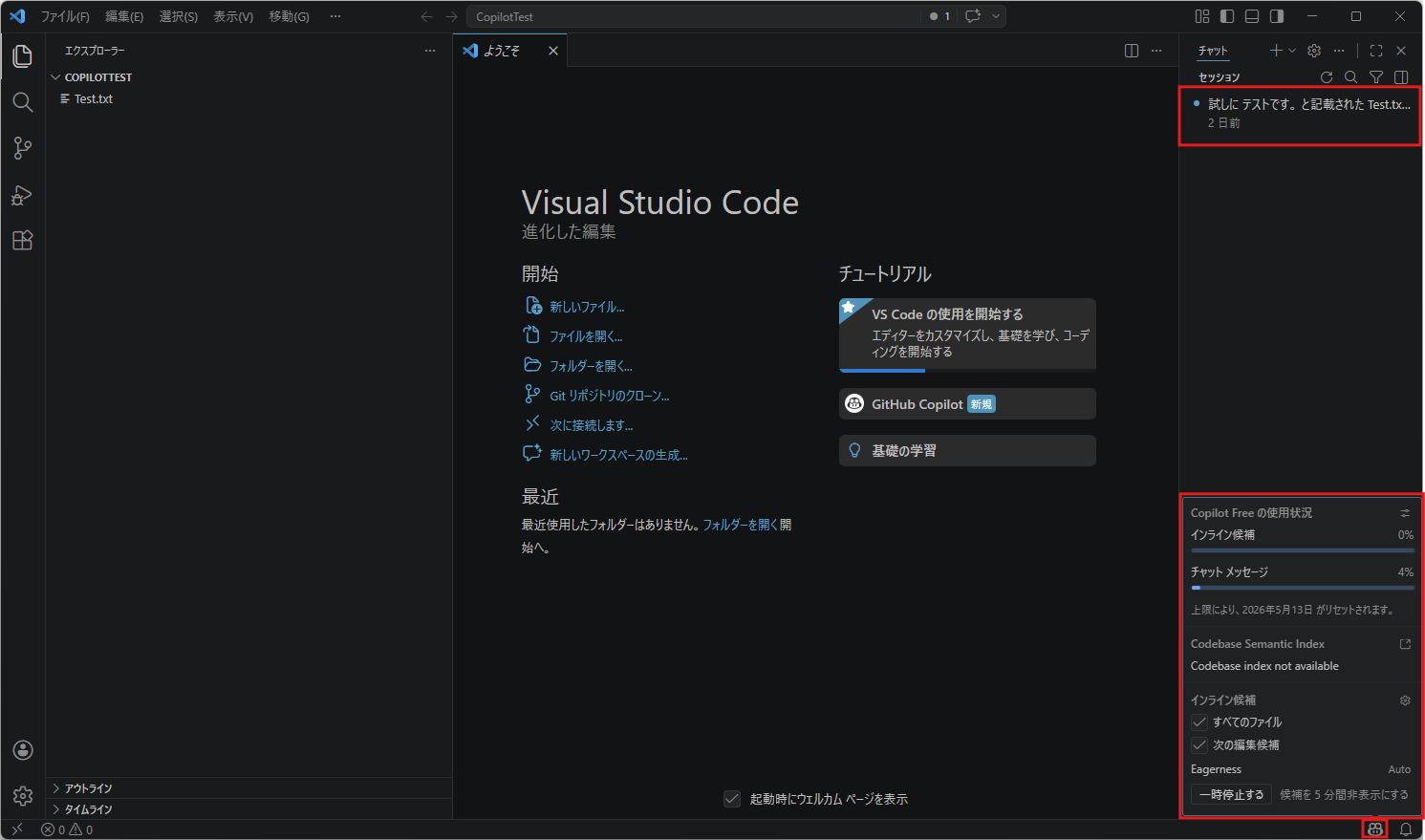Open the Search view in activity bar
The height and width of the screenshot is (840, 1425).
[23, 102]
